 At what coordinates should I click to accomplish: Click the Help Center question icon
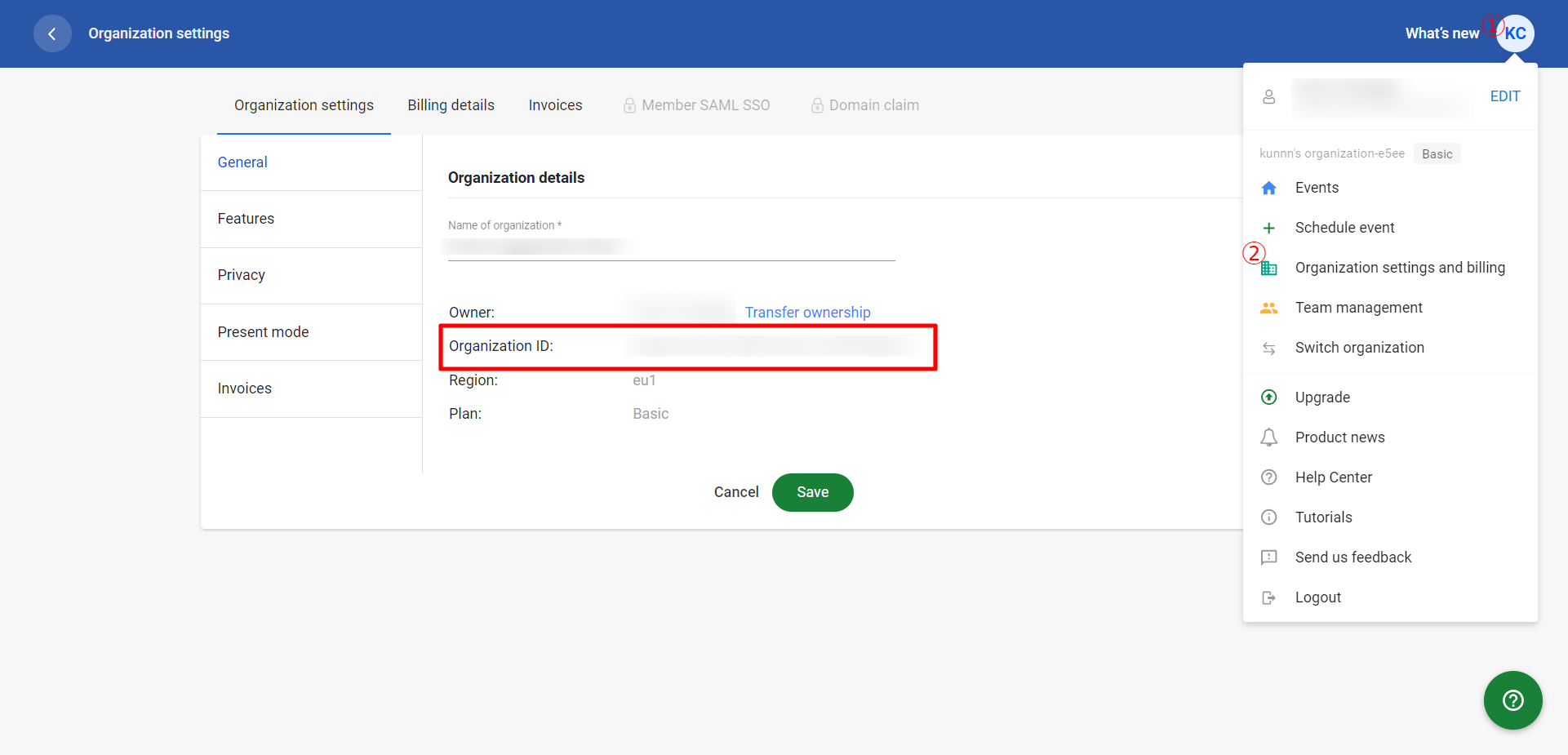(x=1268, y=477)
